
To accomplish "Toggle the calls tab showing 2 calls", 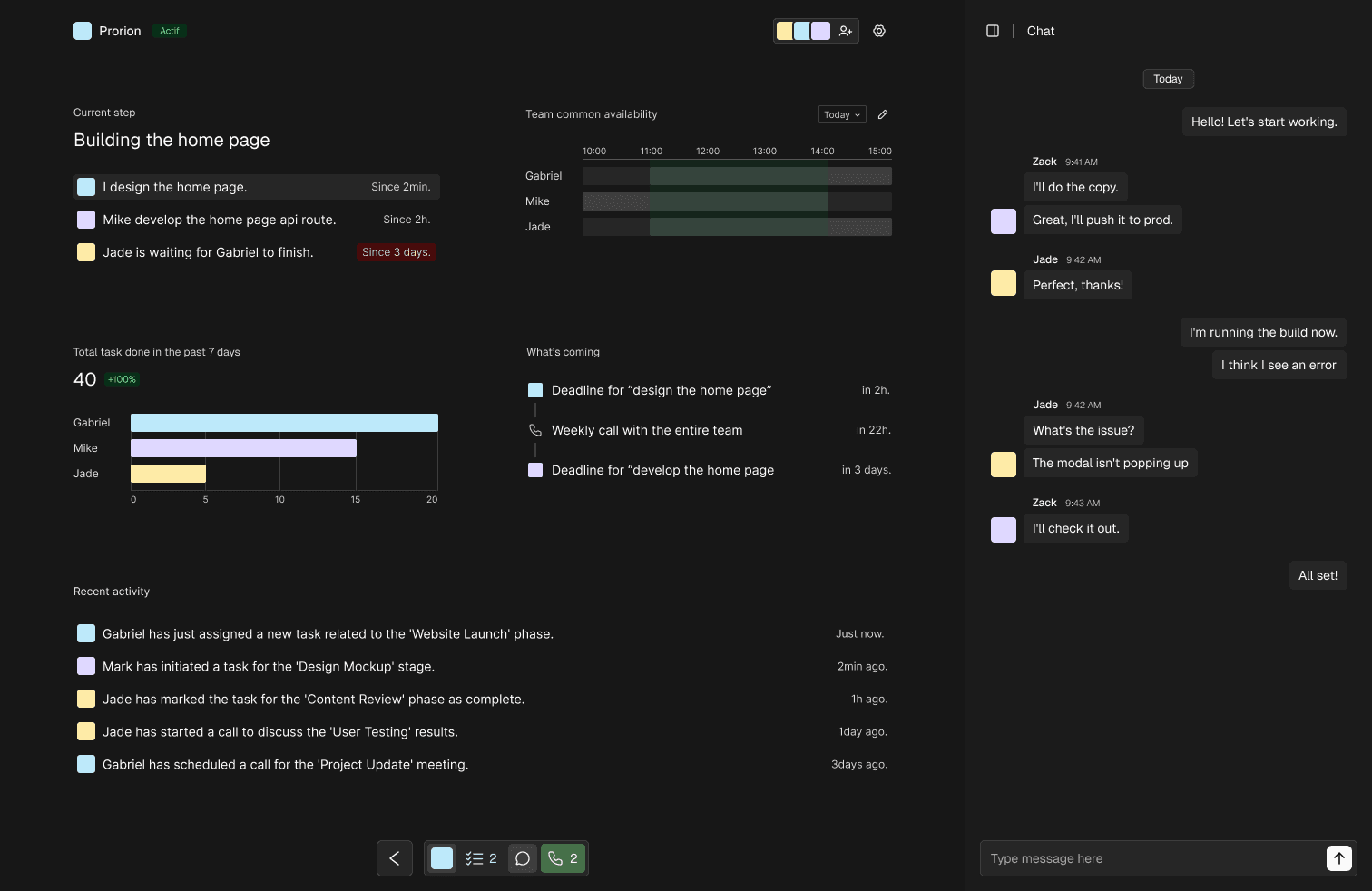I will coord(563,858).
